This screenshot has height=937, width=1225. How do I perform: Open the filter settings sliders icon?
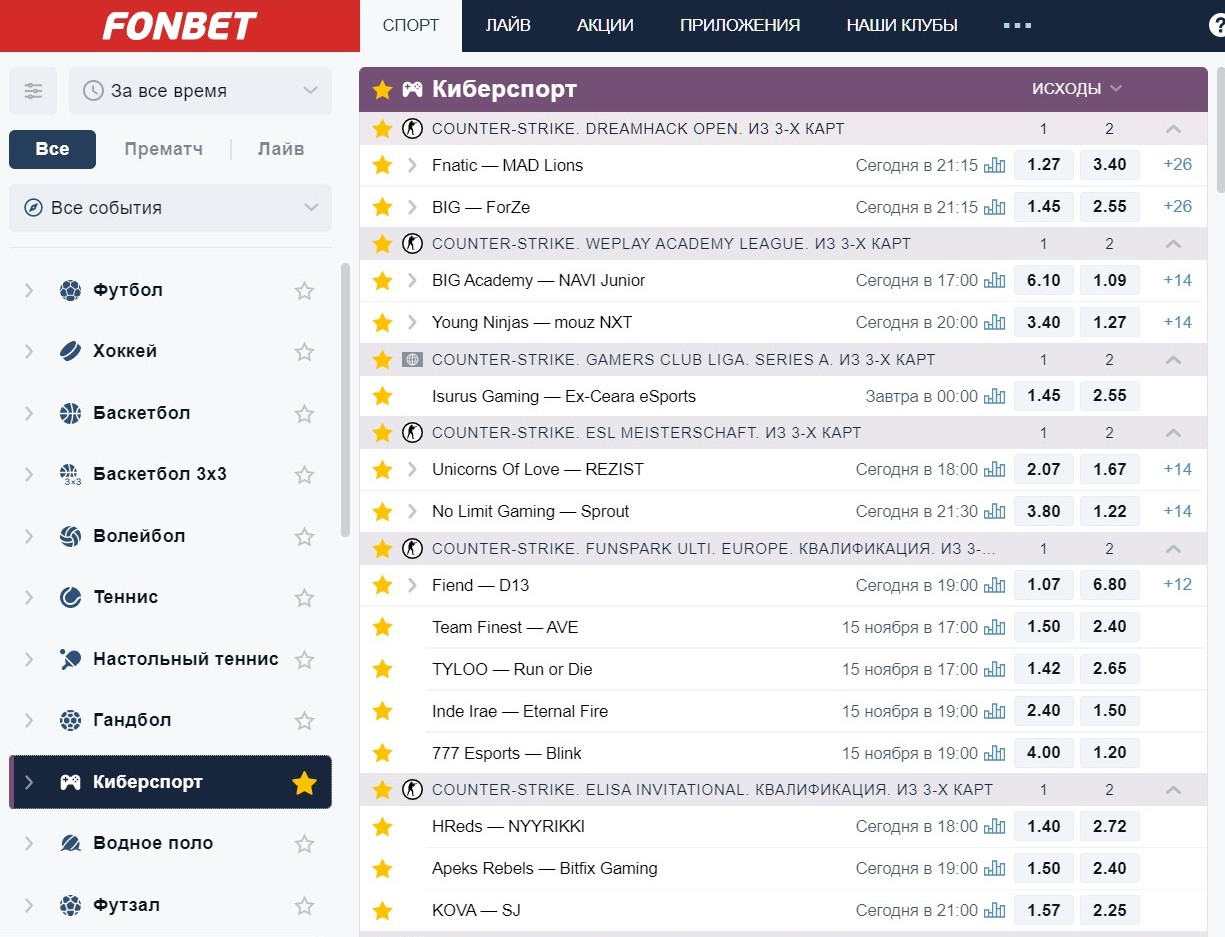tap(33, 91)
